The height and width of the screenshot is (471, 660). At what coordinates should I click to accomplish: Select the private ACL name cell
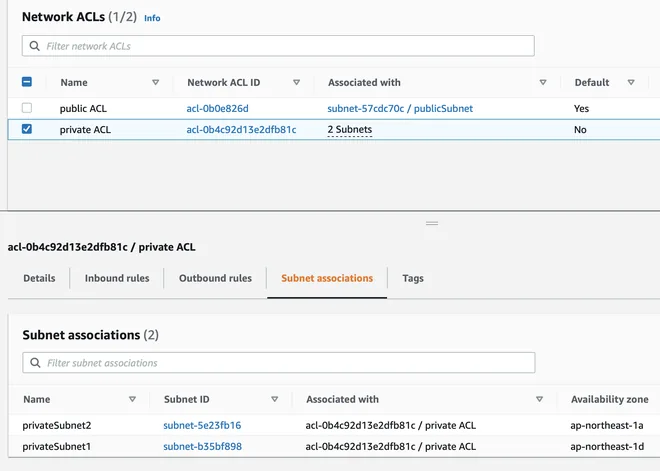point(85,130)
